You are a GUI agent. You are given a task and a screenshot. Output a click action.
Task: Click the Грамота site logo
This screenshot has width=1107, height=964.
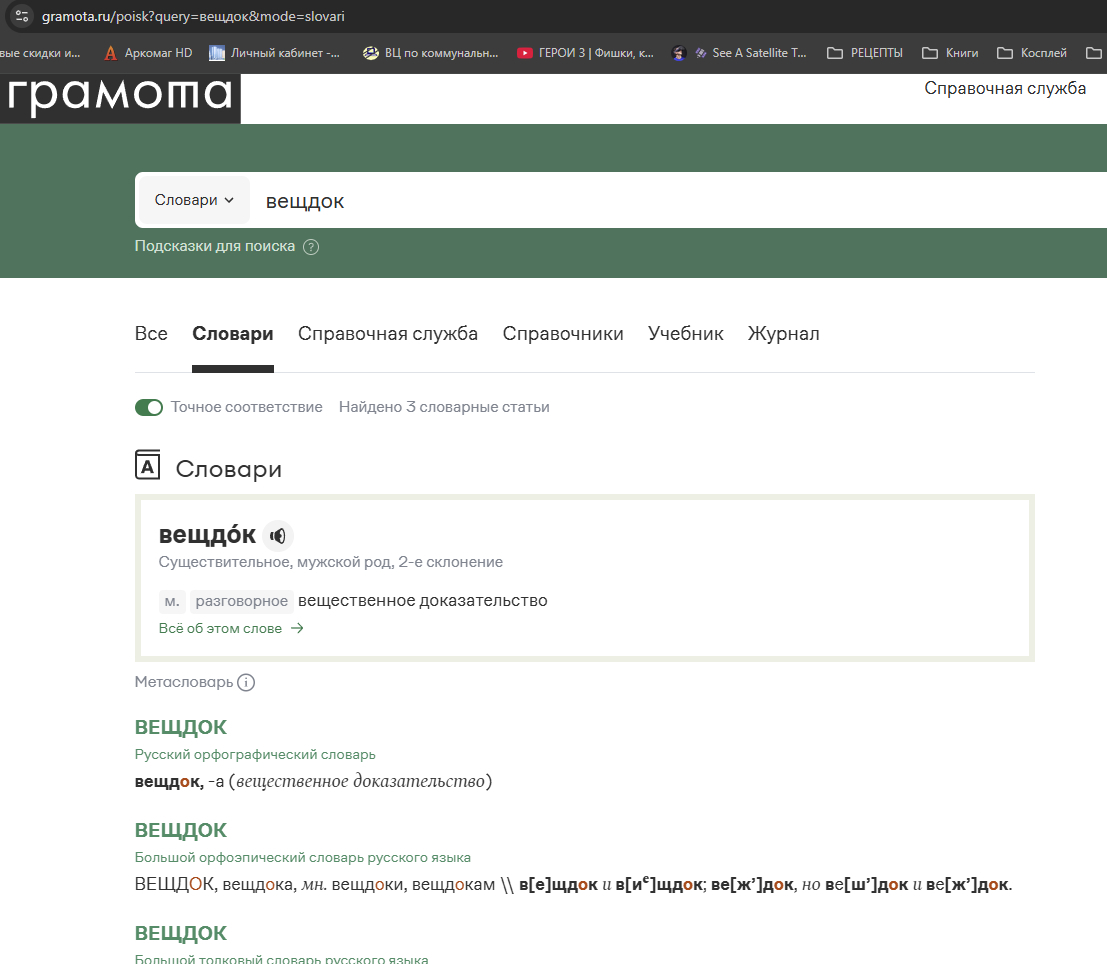click(120, 98)
